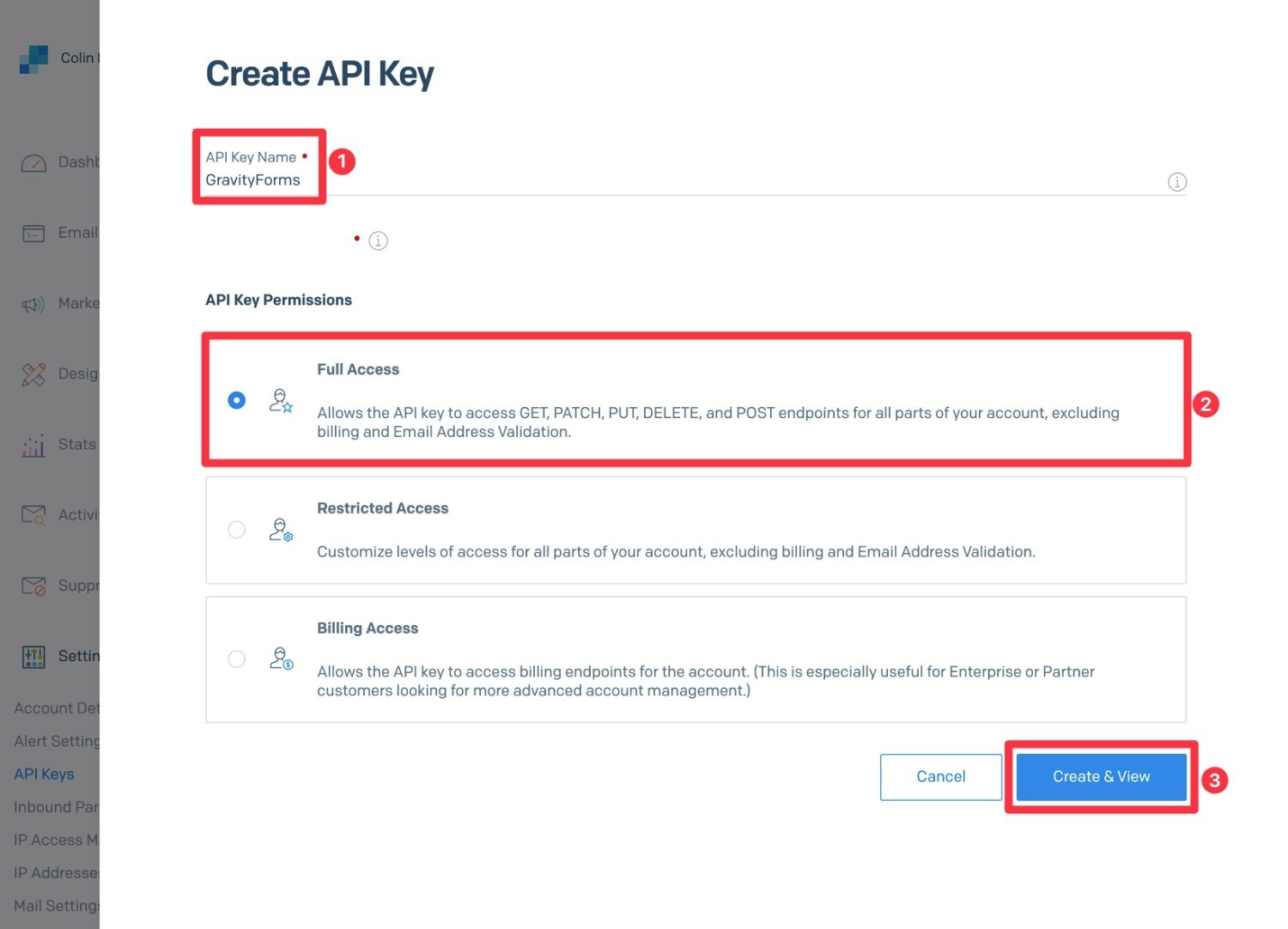
Task: Click the Email API menu label
Action: pos(79,233)
